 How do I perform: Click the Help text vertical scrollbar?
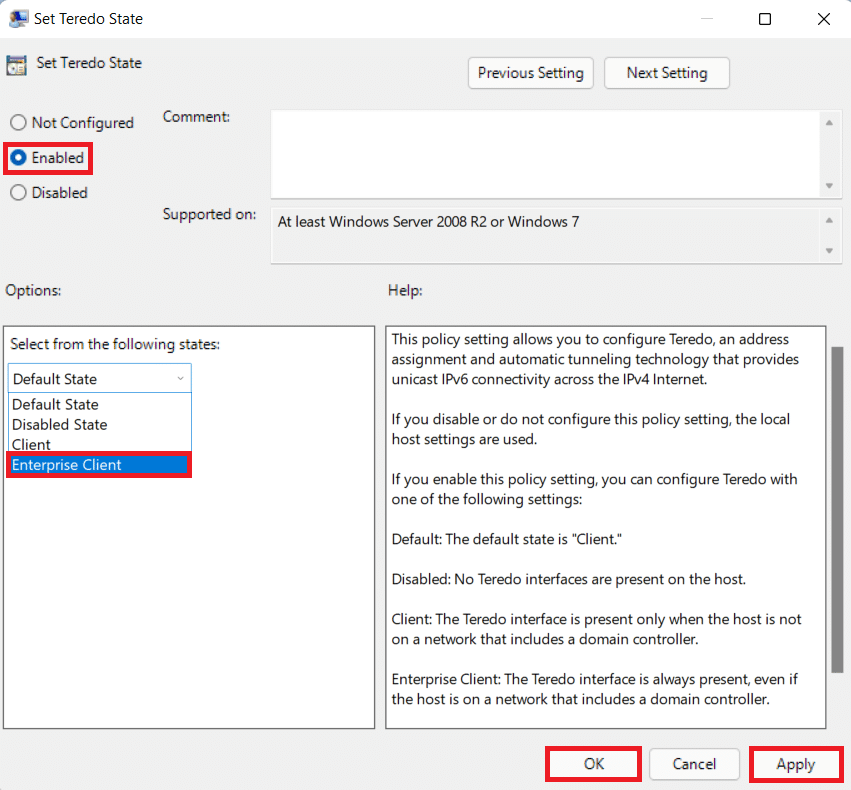[x=838, y=510]
